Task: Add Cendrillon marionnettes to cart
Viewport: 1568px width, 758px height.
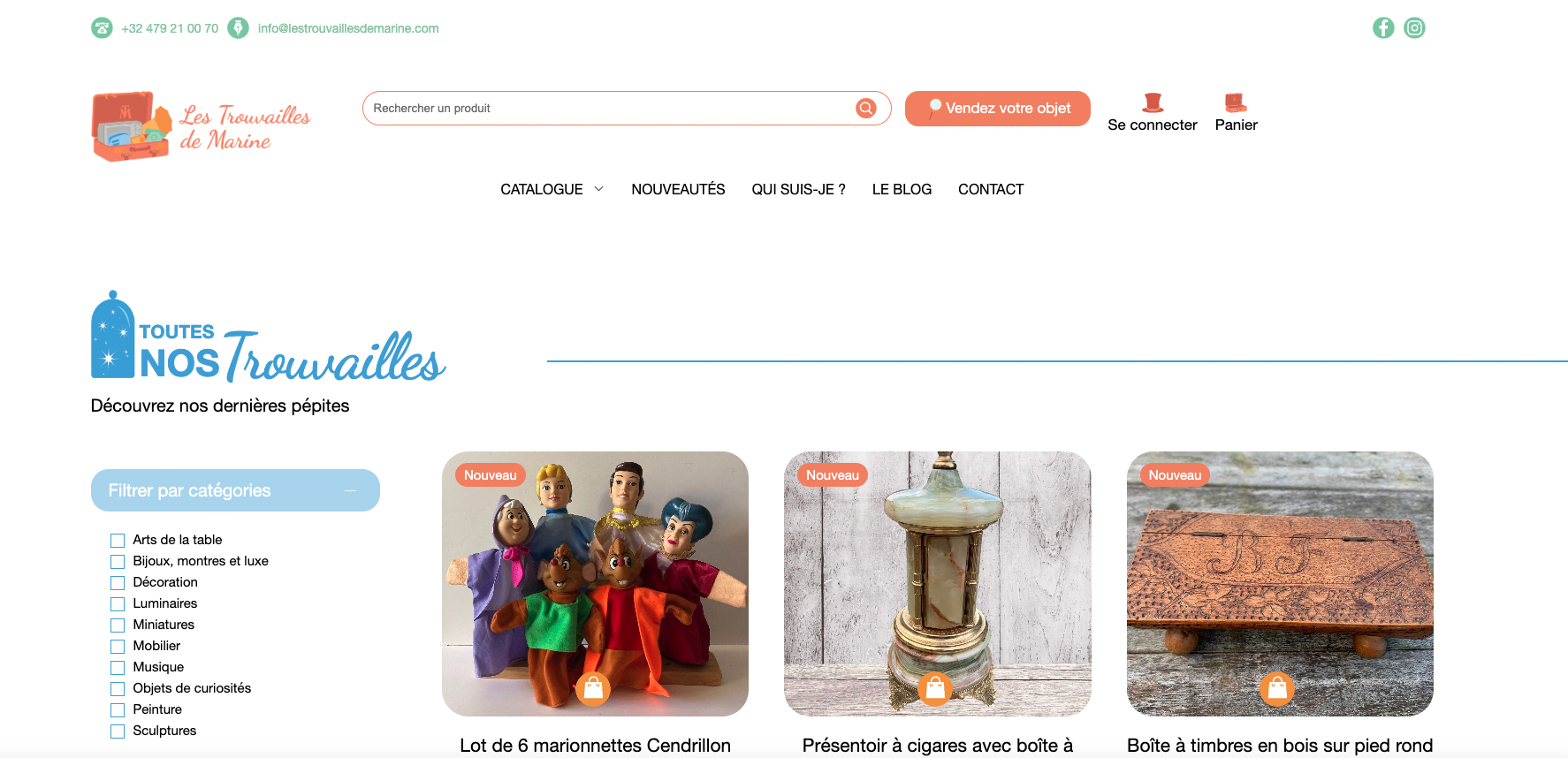Action: tap(593, 688)
